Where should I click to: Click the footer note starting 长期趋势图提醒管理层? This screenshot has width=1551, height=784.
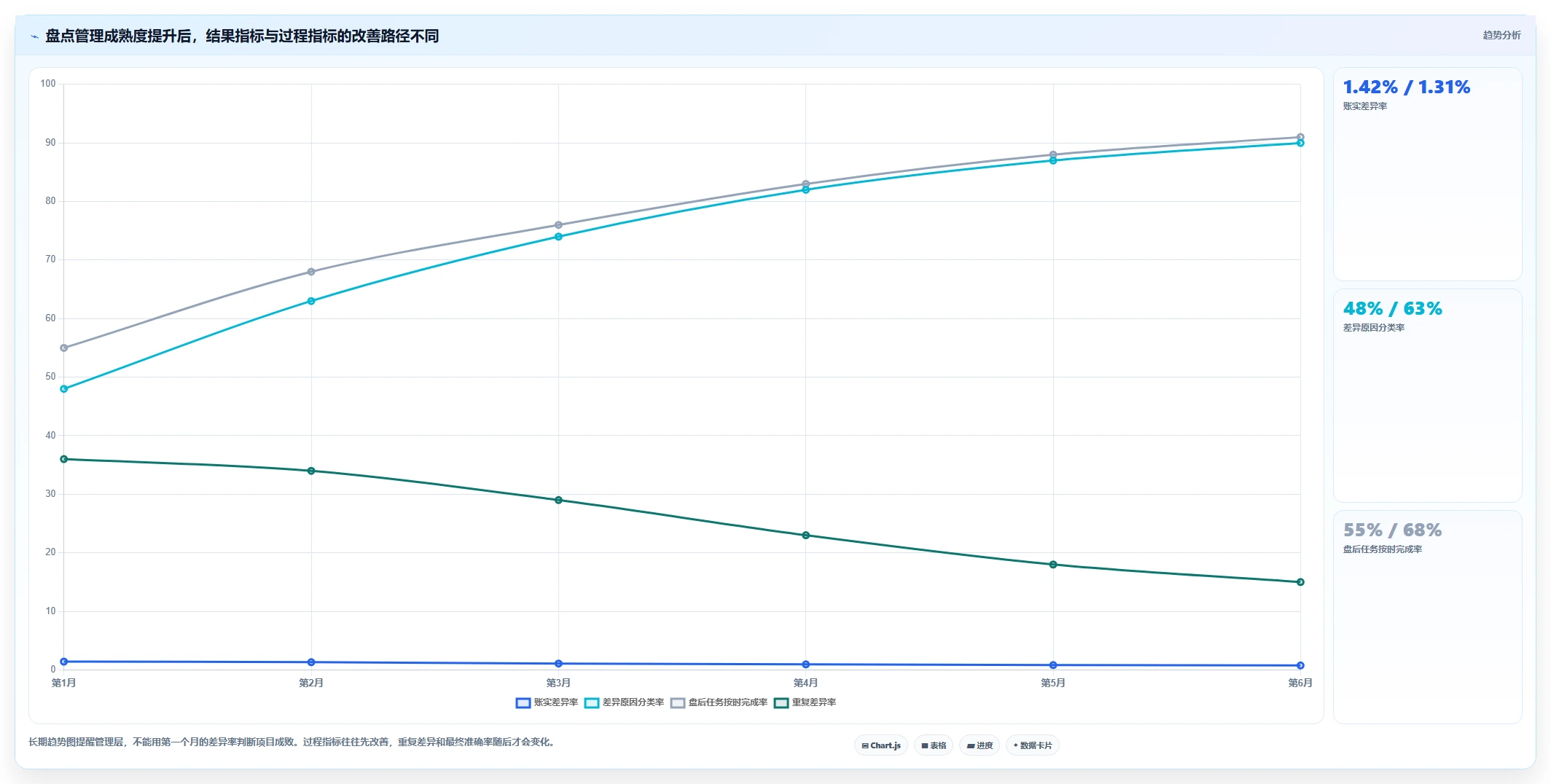(x=293, y=742)
